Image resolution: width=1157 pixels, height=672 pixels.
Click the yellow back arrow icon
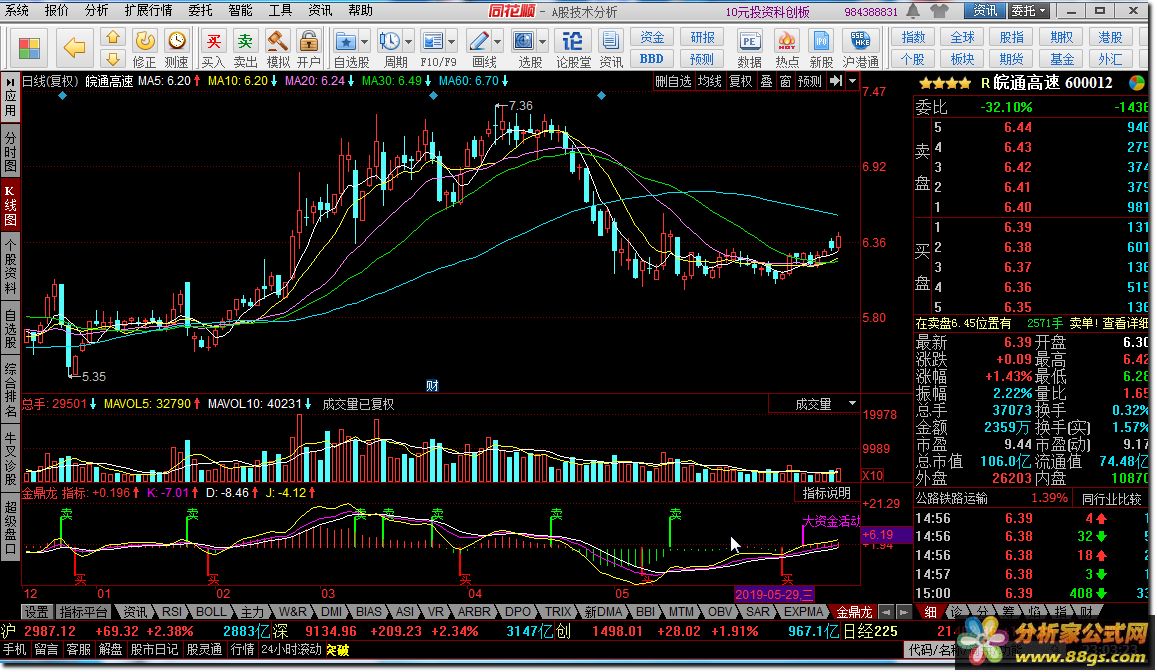coord(74,48)
